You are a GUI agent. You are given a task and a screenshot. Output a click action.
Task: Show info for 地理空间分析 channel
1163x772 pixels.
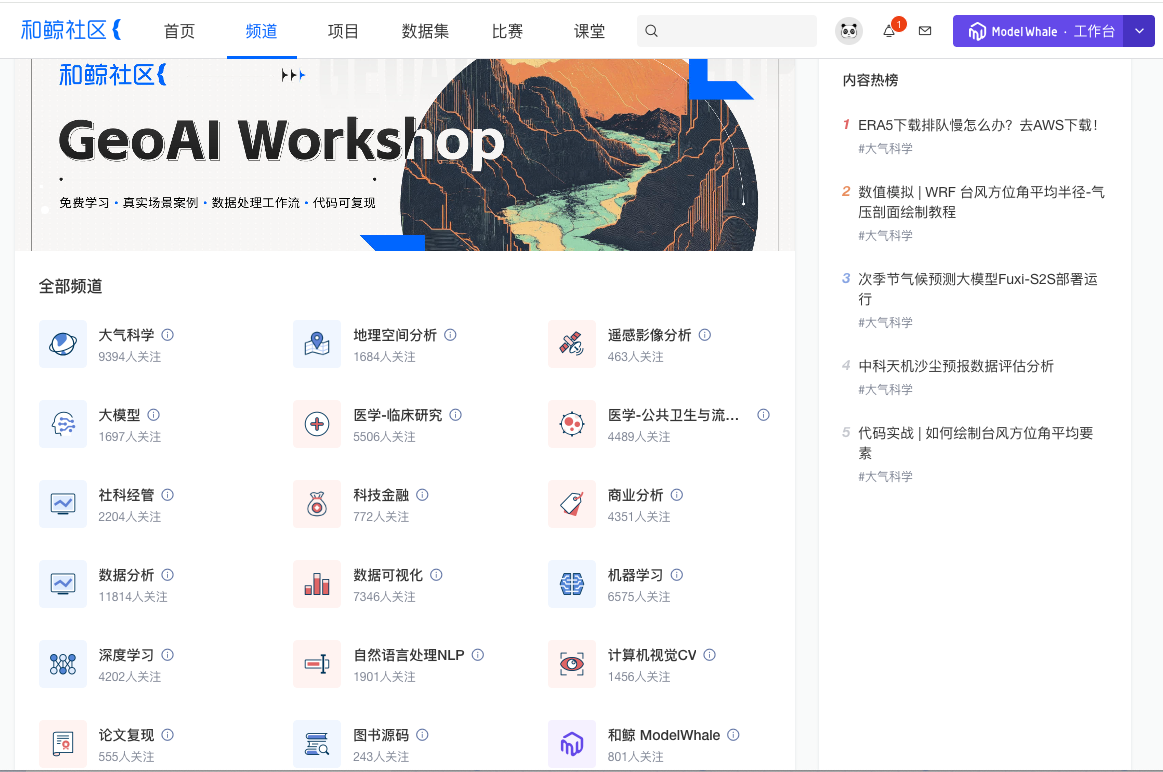(450, 334)
